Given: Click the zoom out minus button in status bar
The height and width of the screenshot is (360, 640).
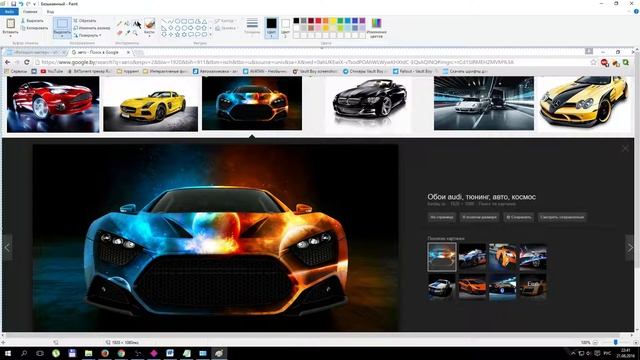Looking at the screenshot, I should (x=596, y=342).
